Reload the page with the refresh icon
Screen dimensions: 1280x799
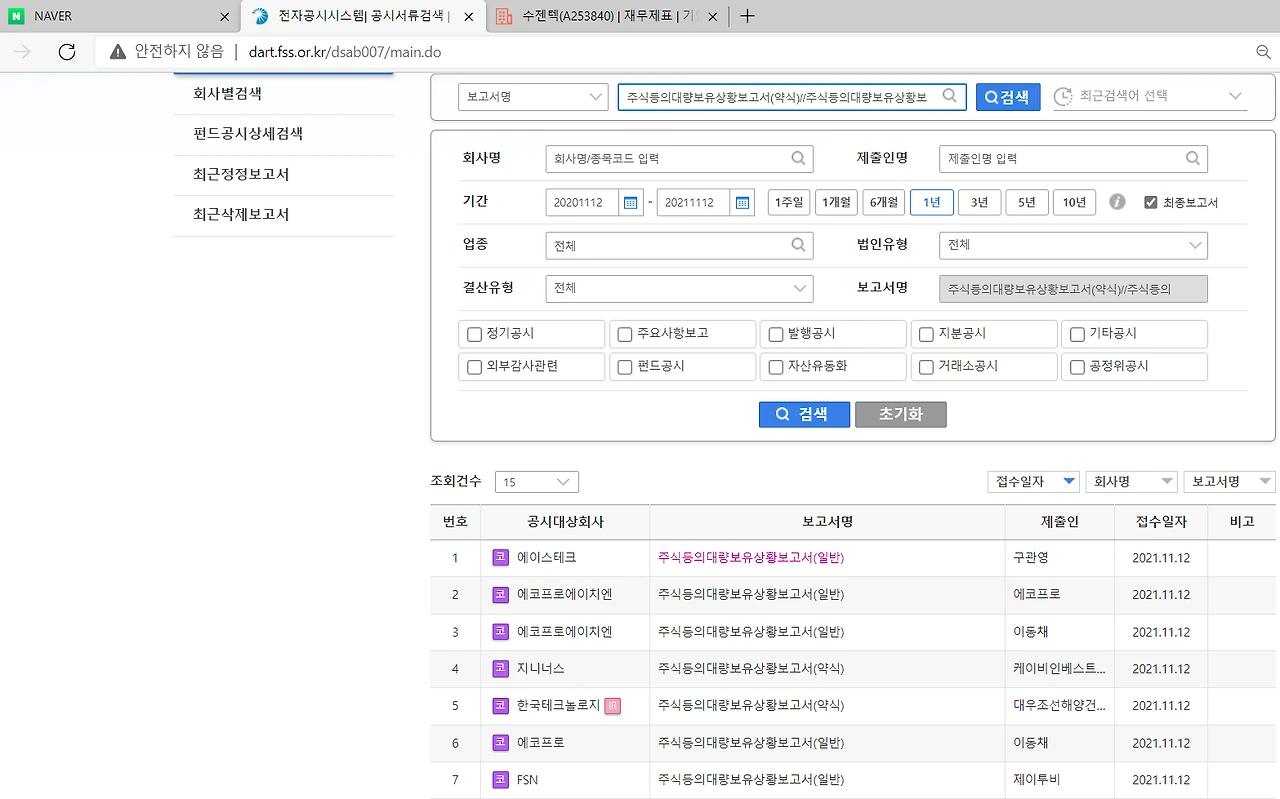67,52
